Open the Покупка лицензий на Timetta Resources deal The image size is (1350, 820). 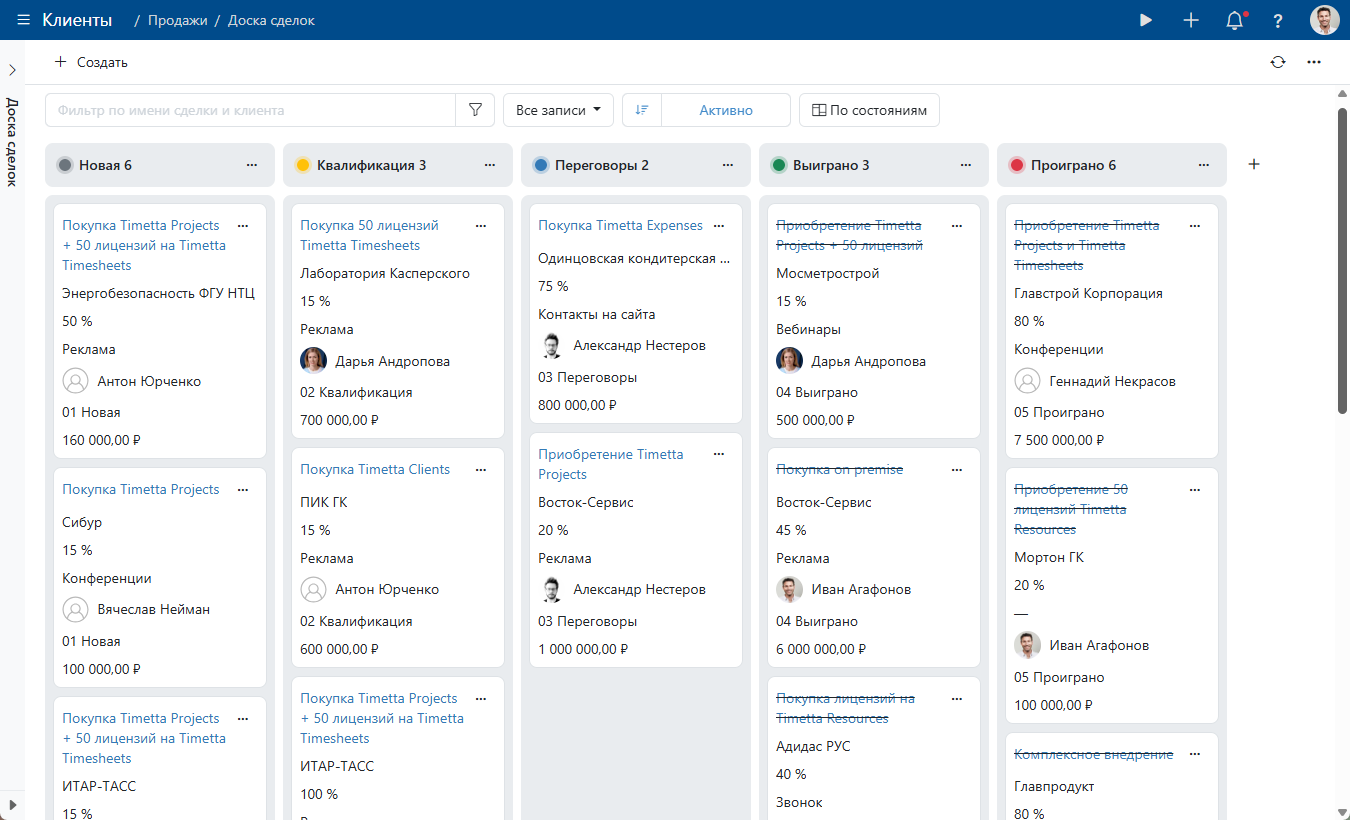click(x=845, y=708)
